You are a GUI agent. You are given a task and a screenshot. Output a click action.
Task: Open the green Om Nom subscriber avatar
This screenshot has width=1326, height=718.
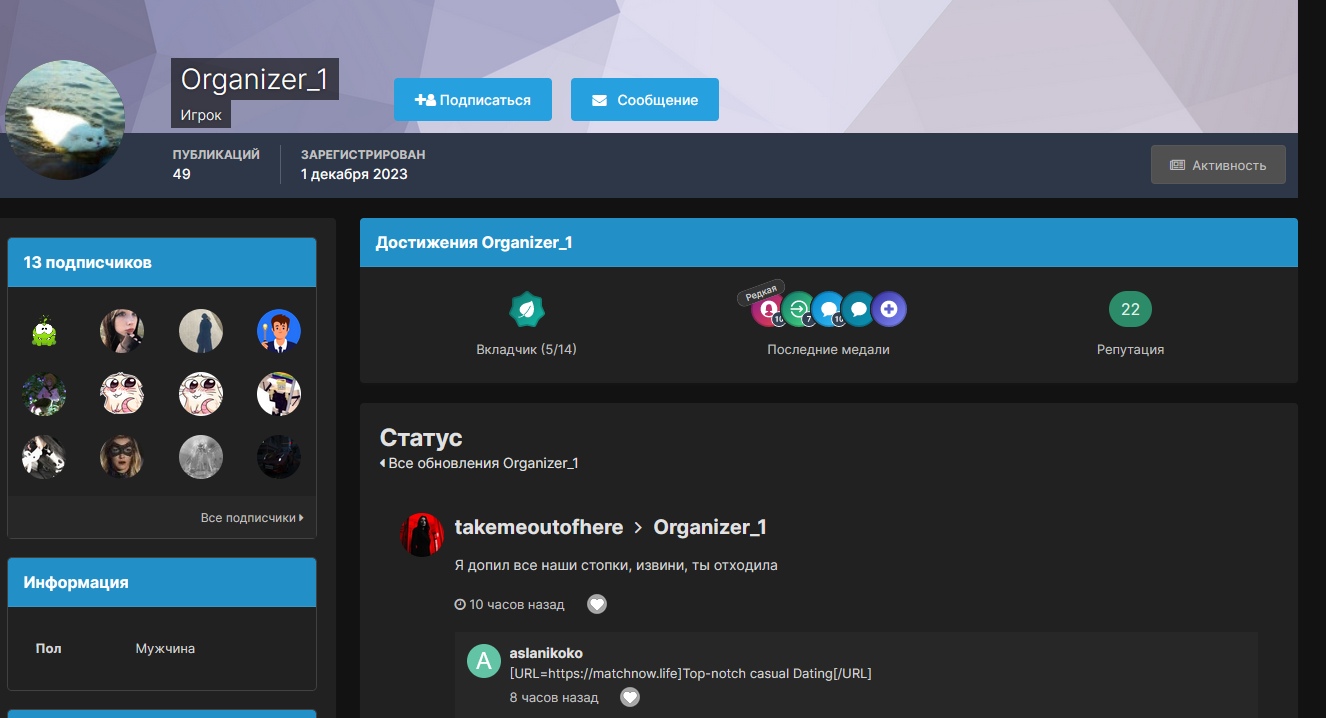point(44,331)
